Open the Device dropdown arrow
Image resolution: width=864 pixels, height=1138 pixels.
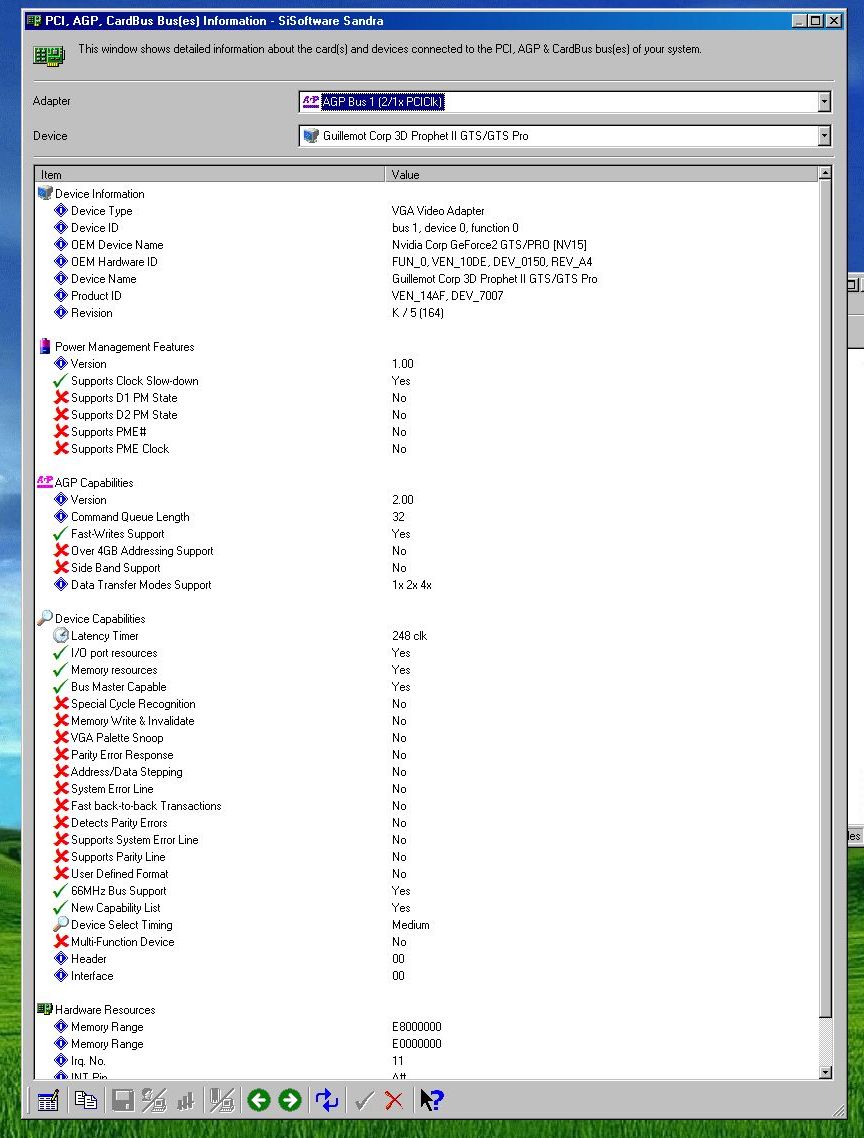(x=824, y=136)
